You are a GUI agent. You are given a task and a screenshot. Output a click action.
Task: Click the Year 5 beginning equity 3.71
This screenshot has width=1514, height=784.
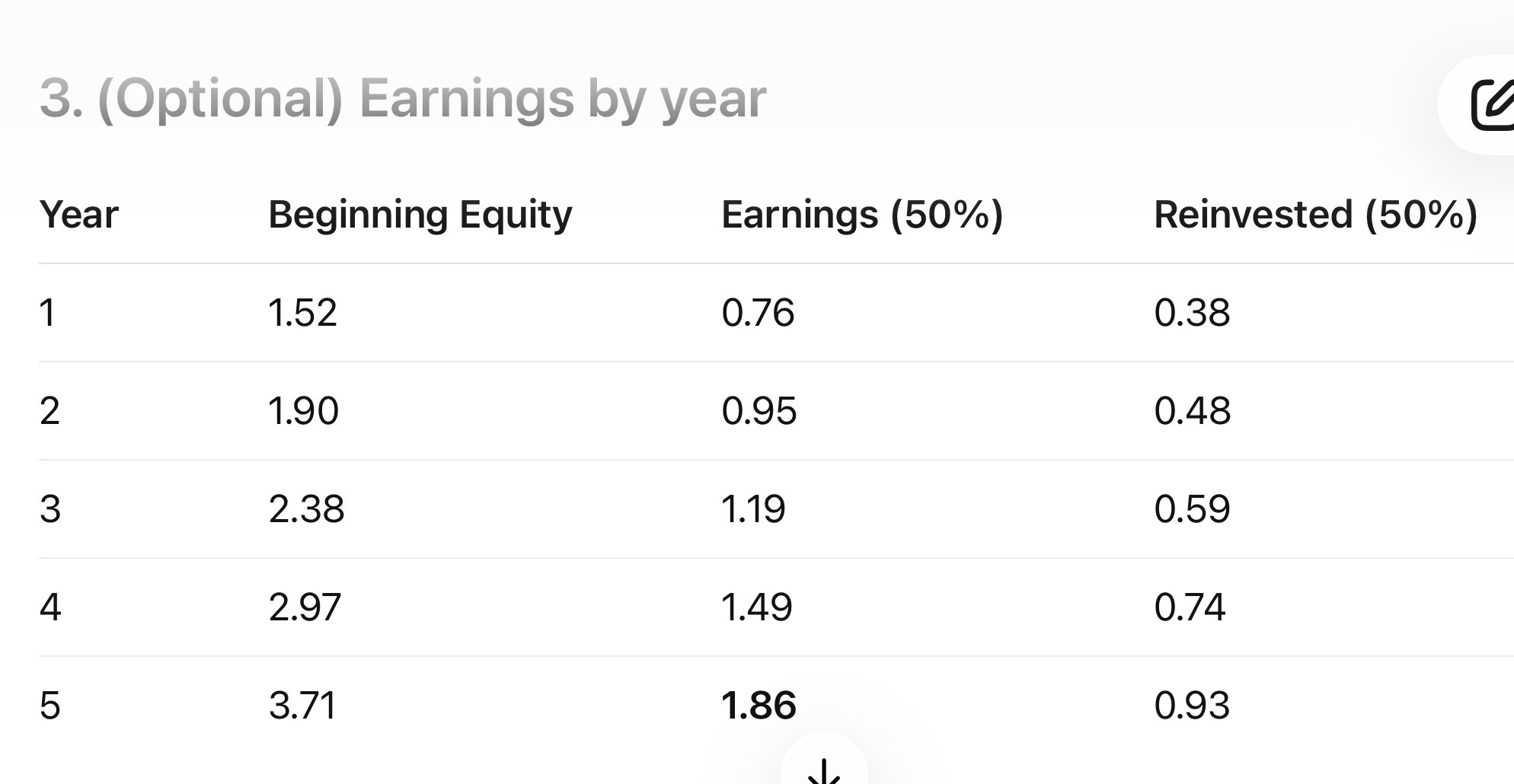click(x=302, y=706)
